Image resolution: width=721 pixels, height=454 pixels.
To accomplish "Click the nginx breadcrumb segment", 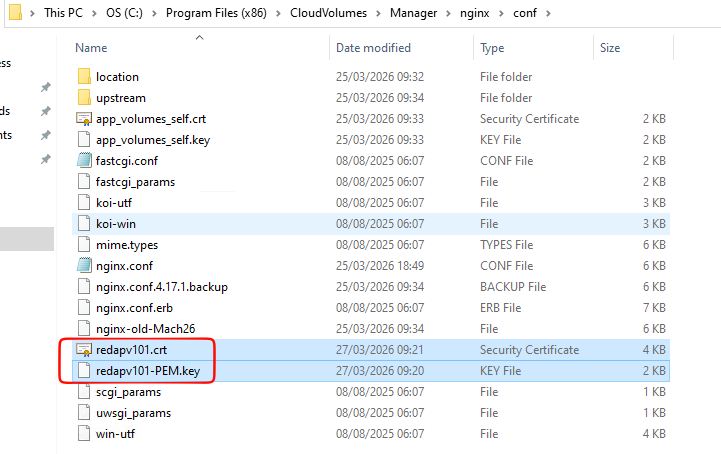I will coord(475,13).
